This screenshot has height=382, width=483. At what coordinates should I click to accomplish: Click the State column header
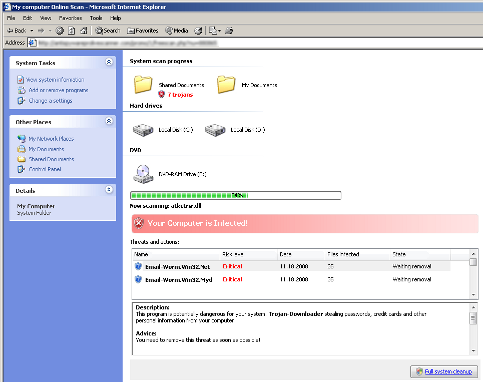tap(420, 254)
